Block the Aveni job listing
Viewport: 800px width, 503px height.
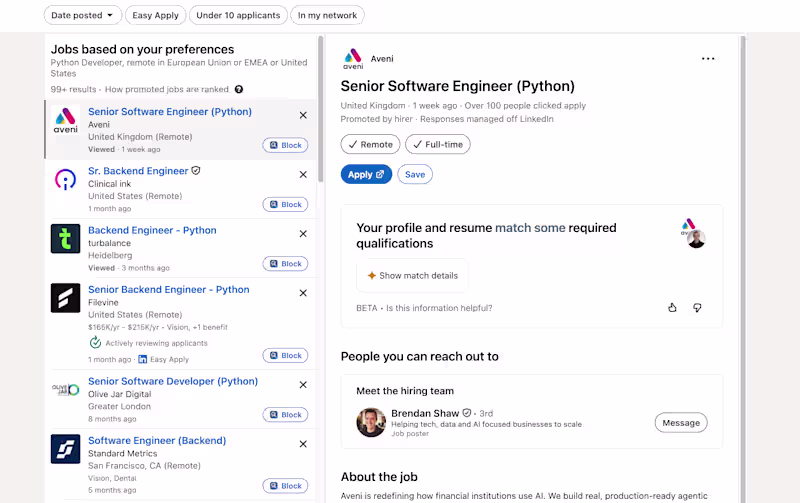point(285,145)
